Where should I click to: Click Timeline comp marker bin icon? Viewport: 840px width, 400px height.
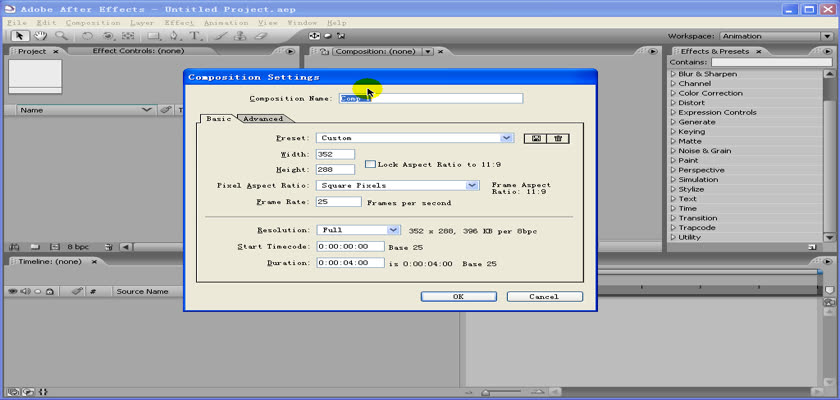point(830,290)
